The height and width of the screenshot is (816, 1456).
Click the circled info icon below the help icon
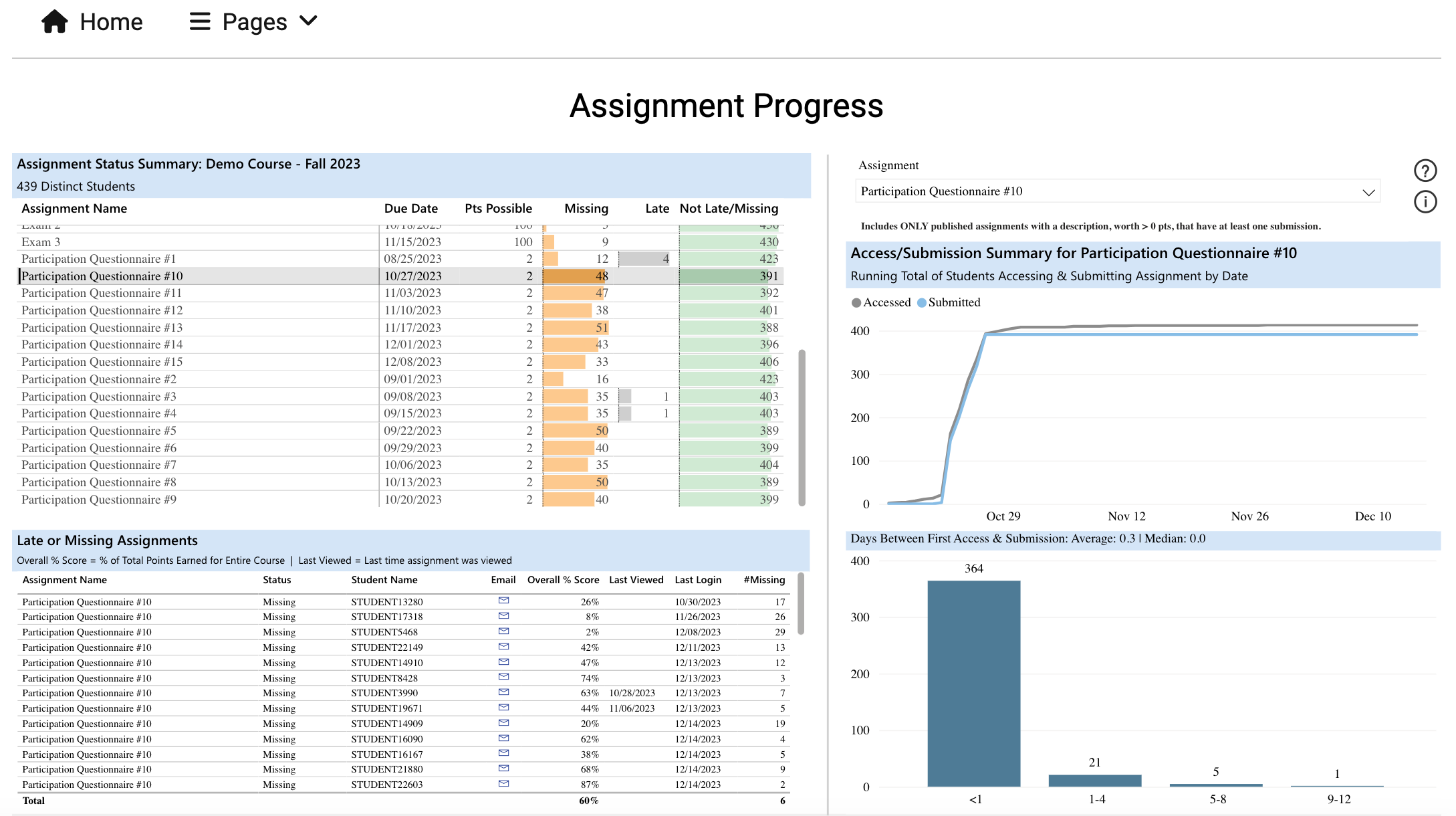tap(1425, 202)
